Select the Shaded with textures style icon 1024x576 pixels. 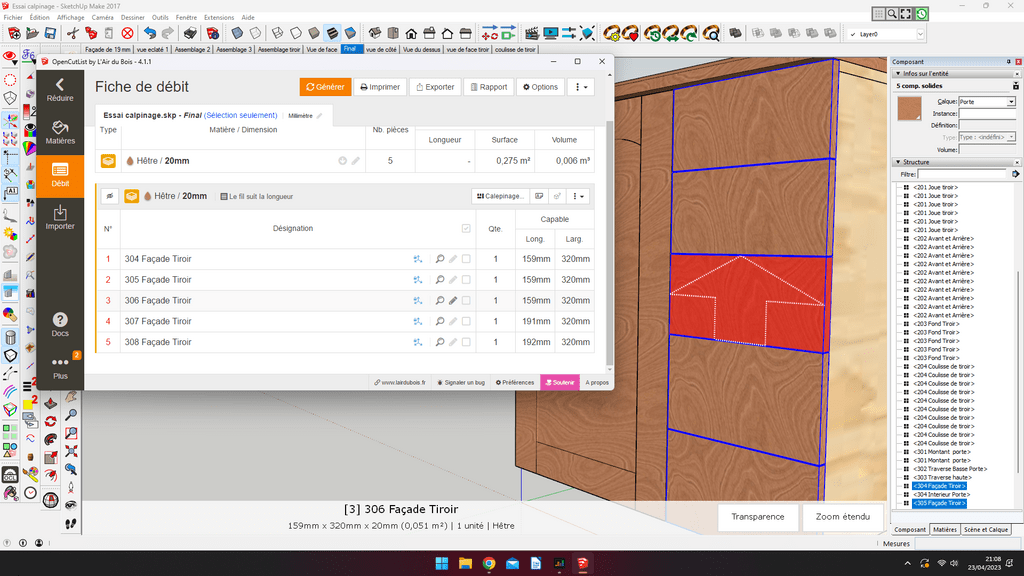(332, 33)
